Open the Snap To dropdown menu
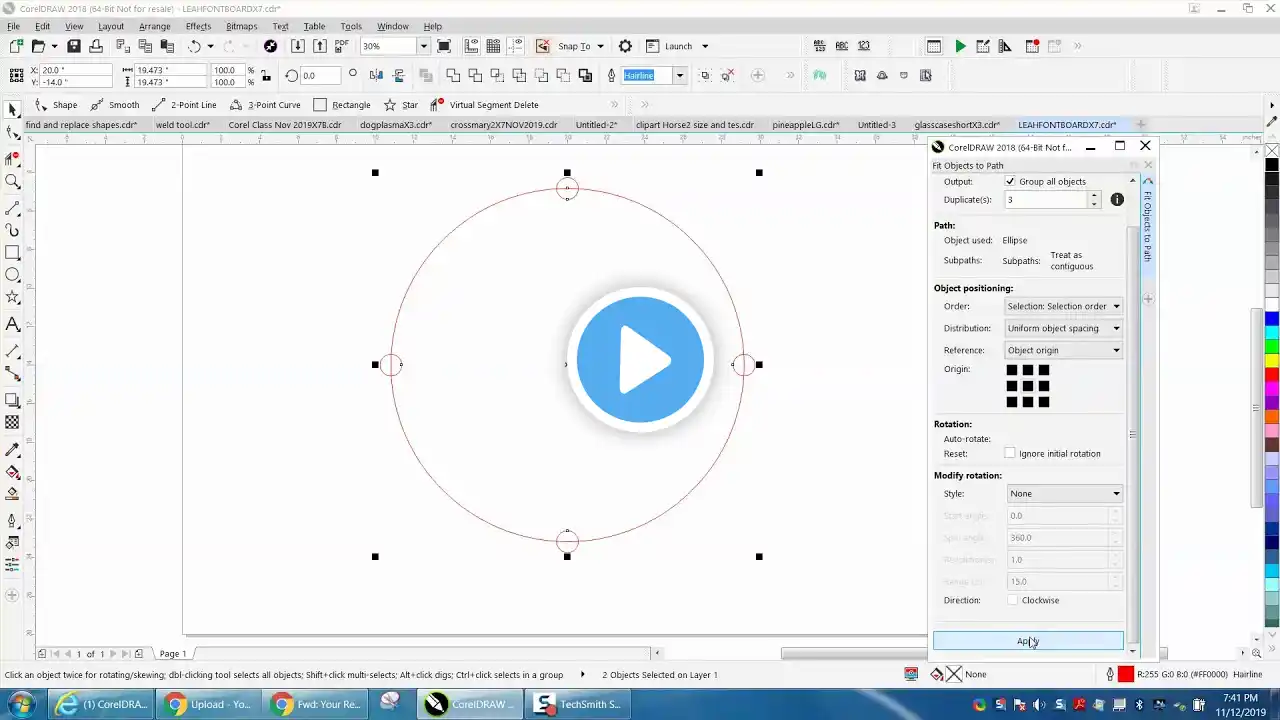Screen dimensions: 1280x720 (600, 46)
